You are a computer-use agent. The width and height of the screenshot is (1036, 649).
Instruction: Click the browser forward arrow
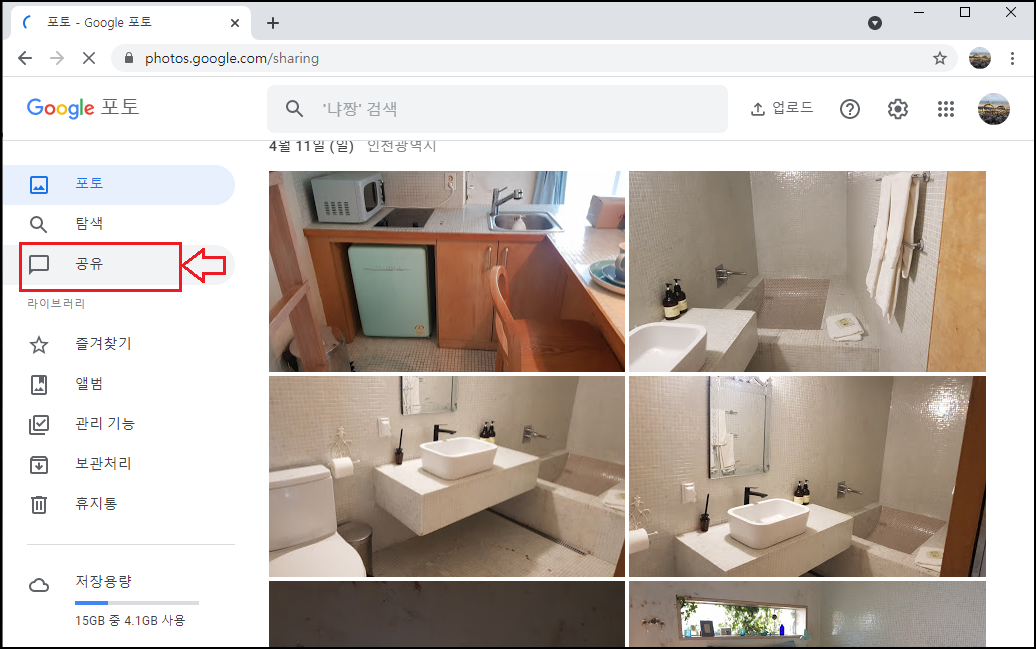[57, 58]
